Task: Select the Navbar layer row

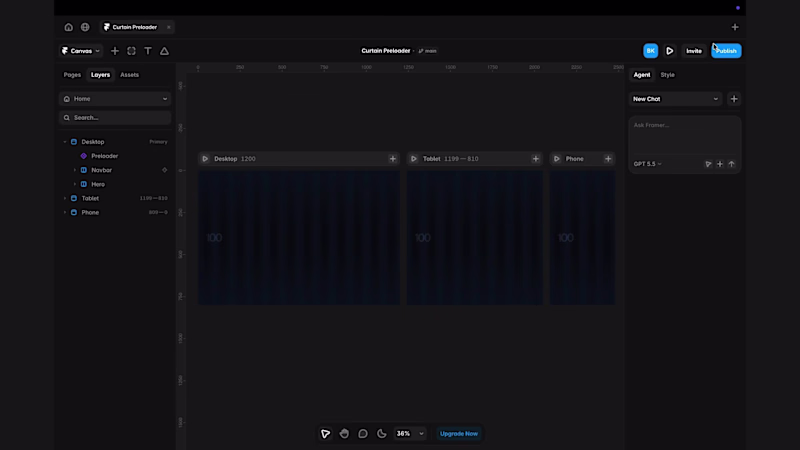Action: click(x=115, y=170)
